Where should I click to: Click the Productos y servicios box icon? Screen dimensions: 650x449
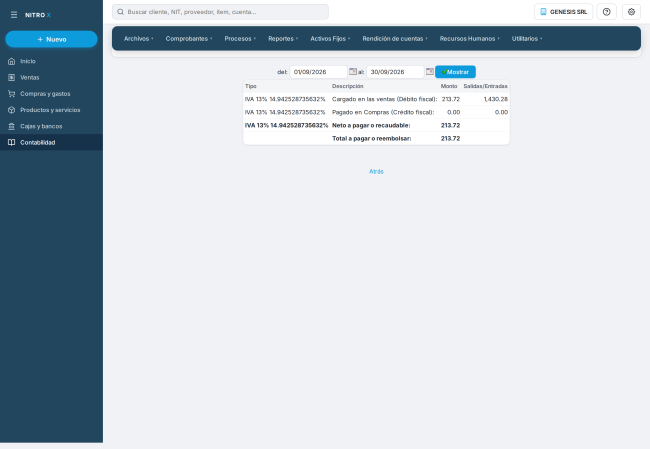pos(12,110)
